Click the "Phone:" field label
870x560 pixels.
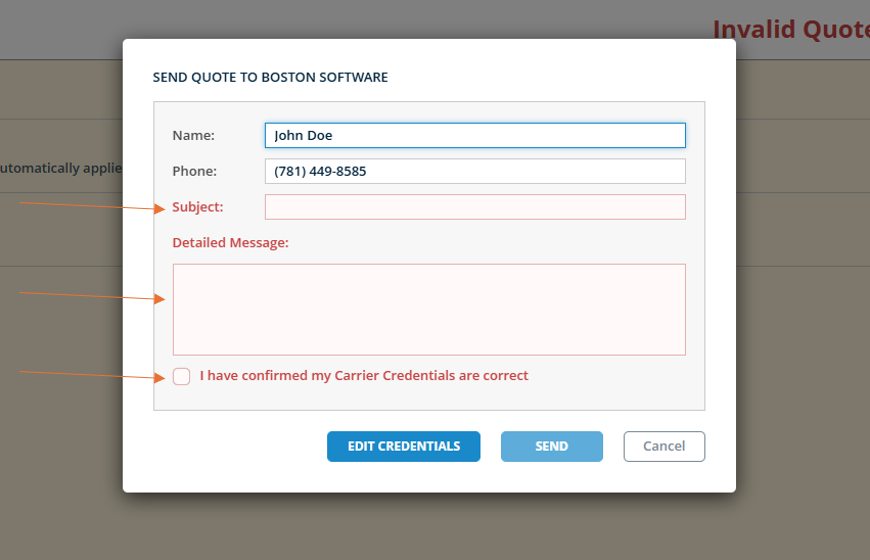(195, 171)
